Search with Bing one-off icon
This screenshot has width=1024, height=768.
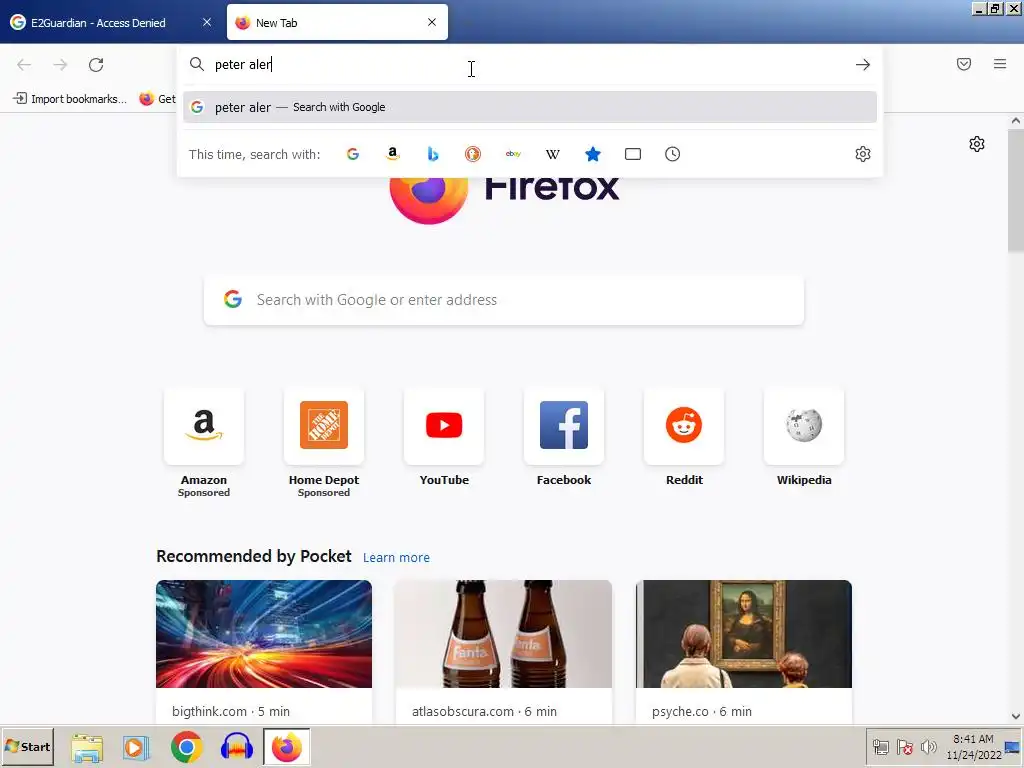[x=432, y=154]
